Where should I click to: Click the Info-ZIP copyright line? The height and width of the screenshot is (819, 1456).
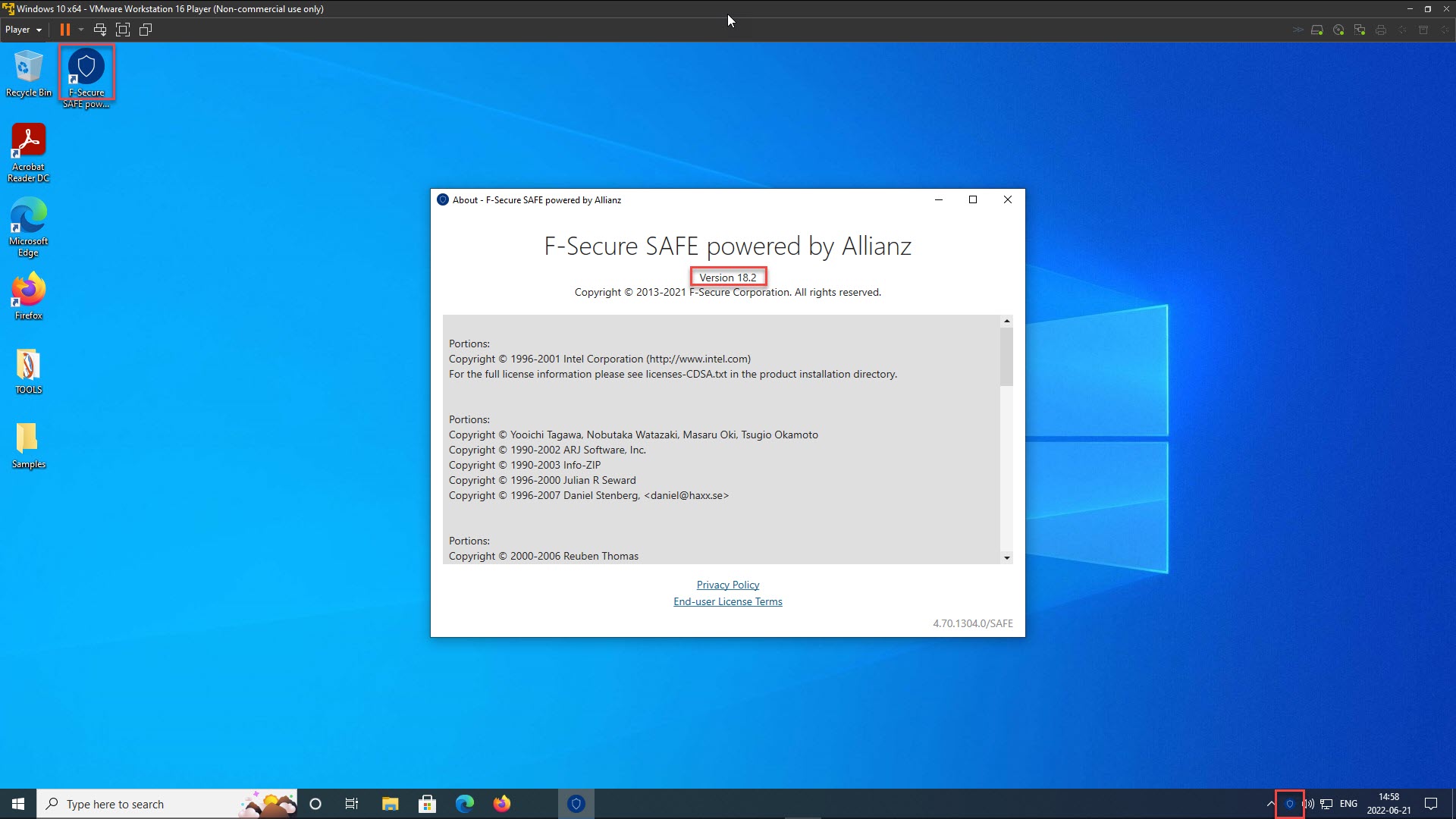(525, 465)
